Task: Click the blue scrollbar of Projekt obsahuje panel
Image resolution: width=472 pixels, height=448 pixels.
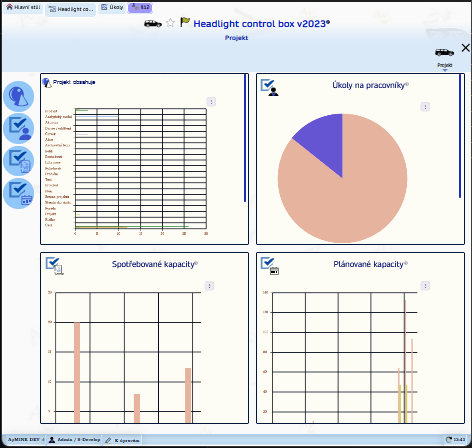Action: [x=245, y=138]
